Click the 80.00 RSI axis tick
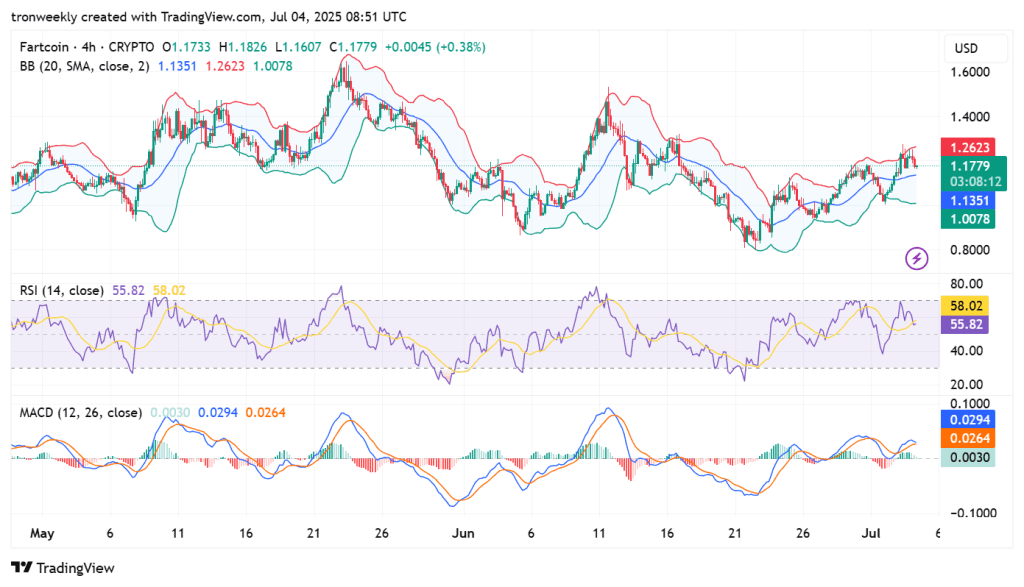 pos(967,283)
